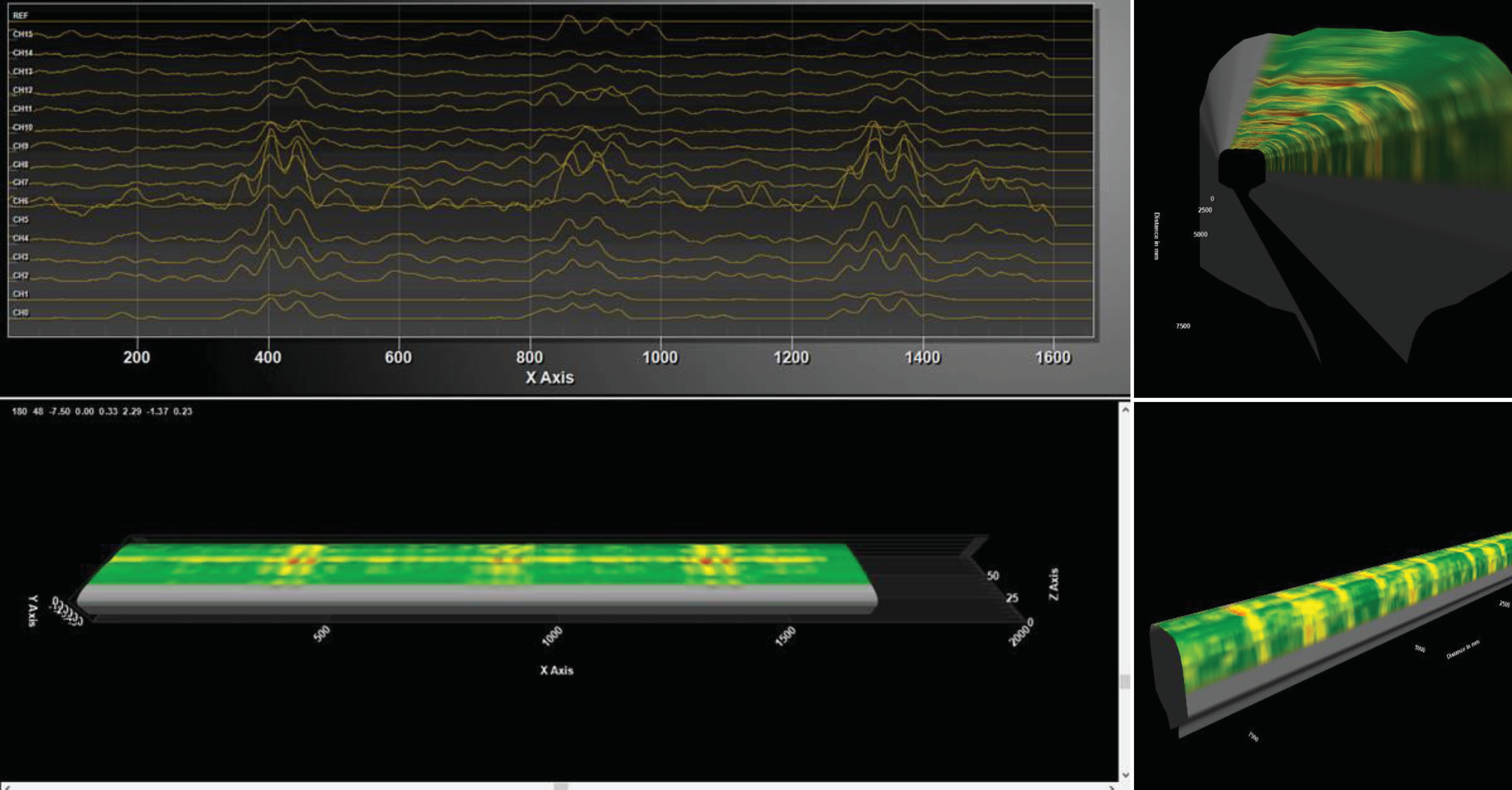Screen dimensions: 1512x790
Task: Click the 7500 label in the top-right 3D view
Action: click(1183, 326)
